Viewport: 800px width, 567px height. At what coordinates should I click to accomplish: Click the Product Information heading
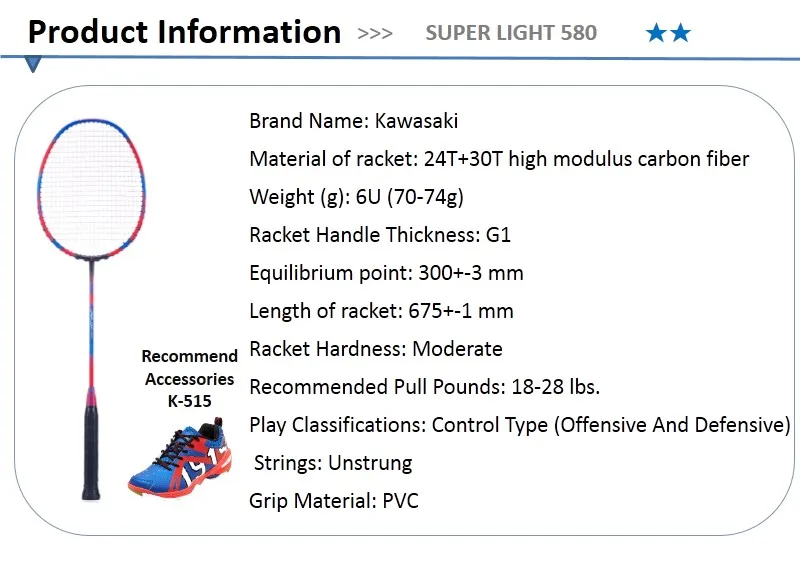click(184, 32)
